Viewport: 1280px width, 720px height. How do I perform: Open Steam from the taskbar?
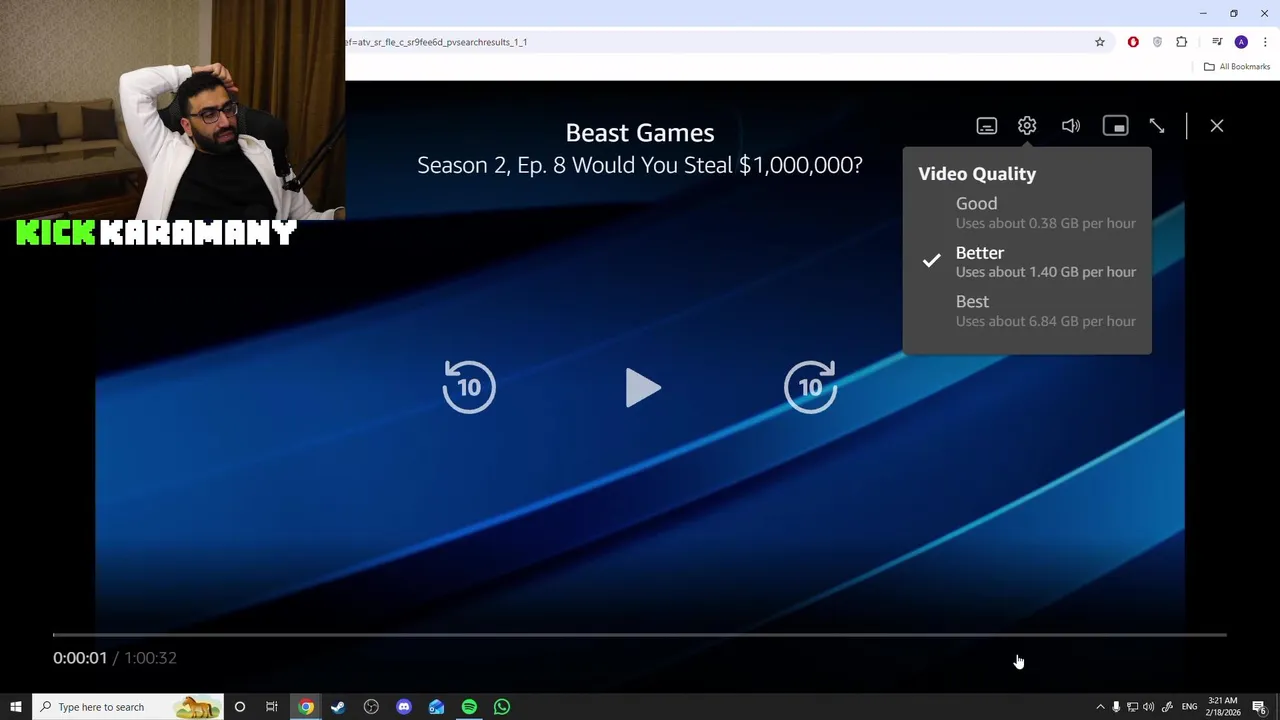click(338, 707)
